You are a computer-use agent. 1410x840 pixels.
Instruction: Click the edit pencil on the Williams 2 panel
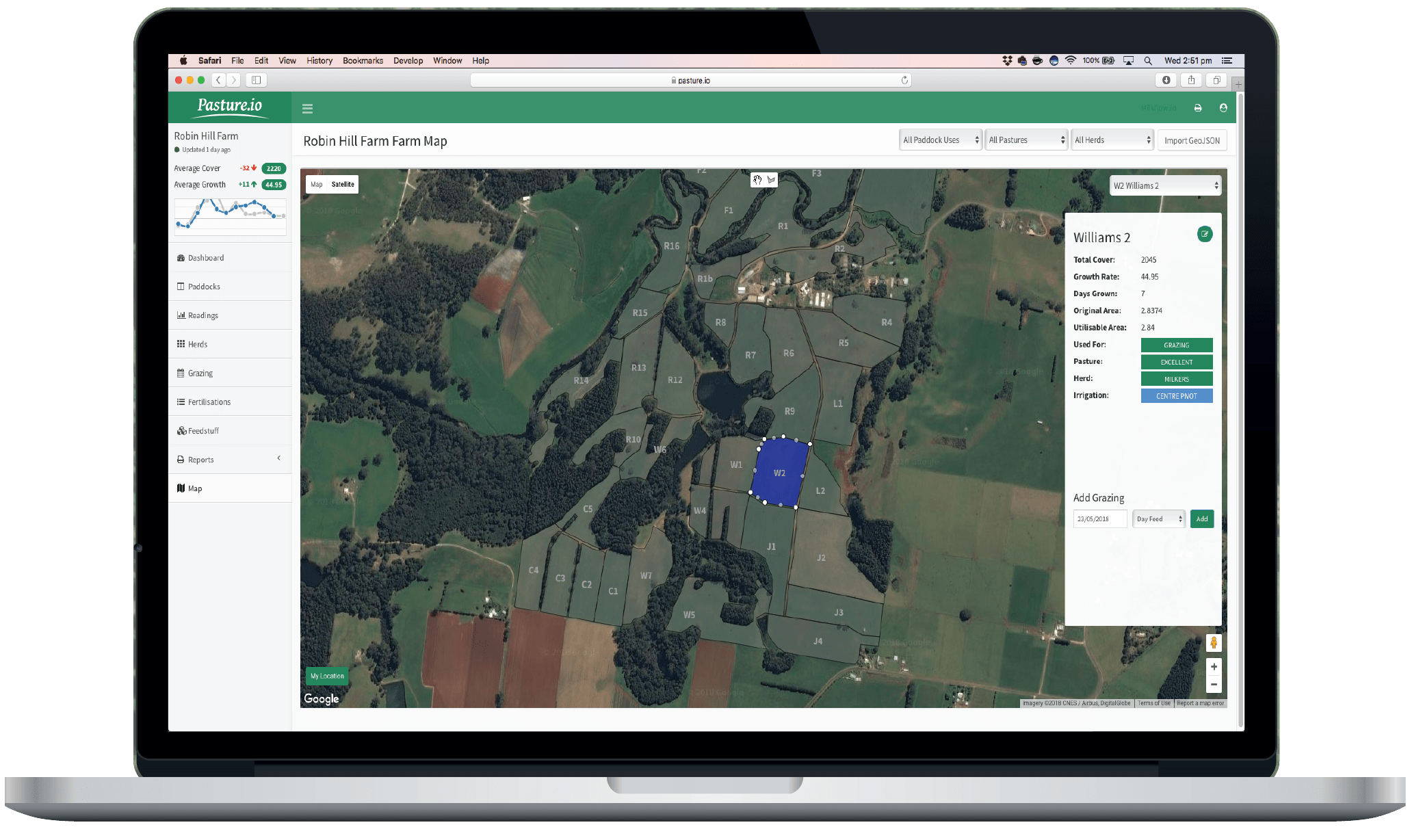coord(1205,234)
